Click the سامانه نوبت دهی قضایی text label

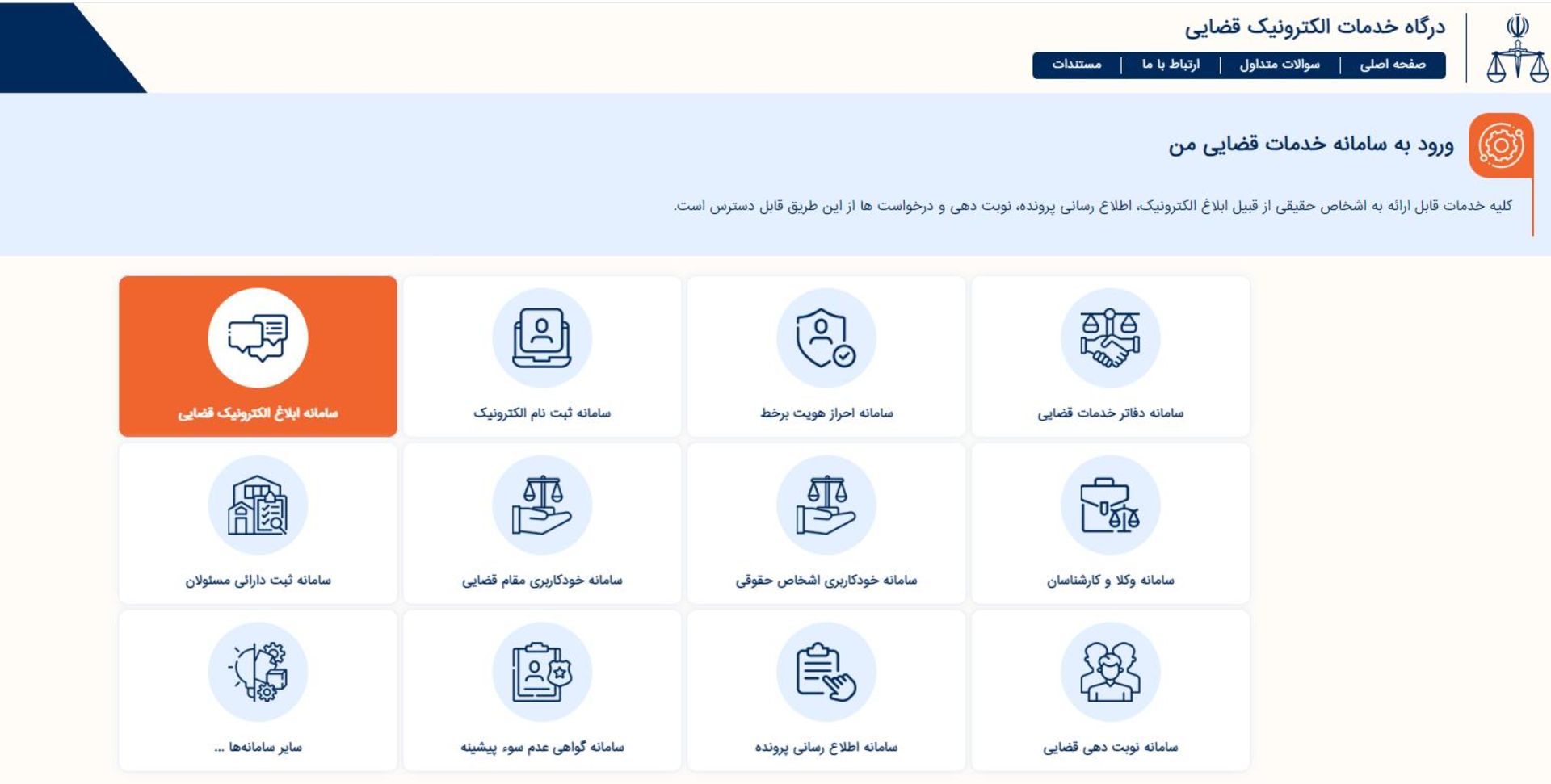pos(1110,748)
